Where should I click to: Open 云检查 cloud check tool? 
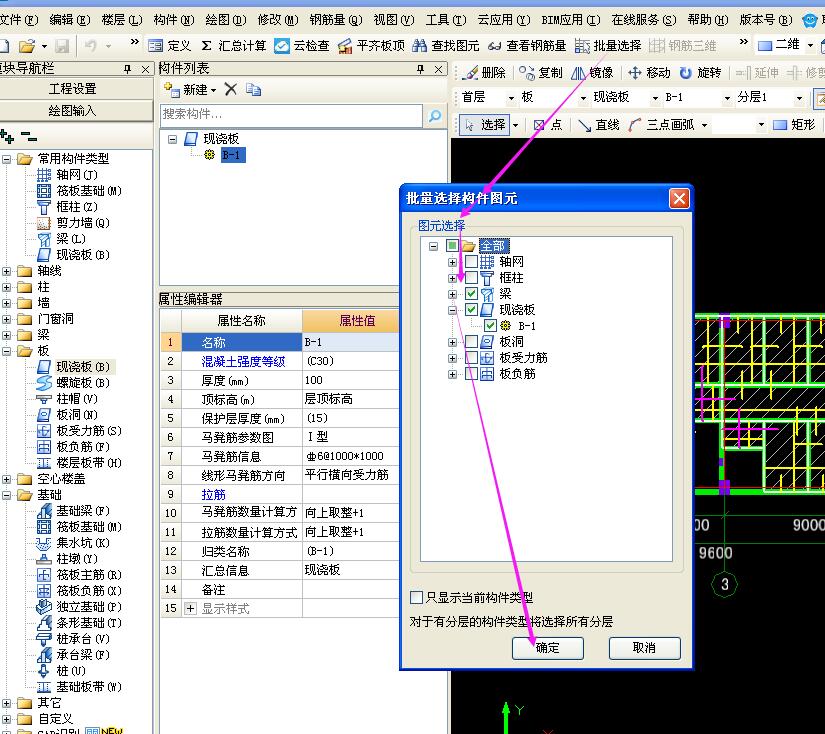coord(302,46)
